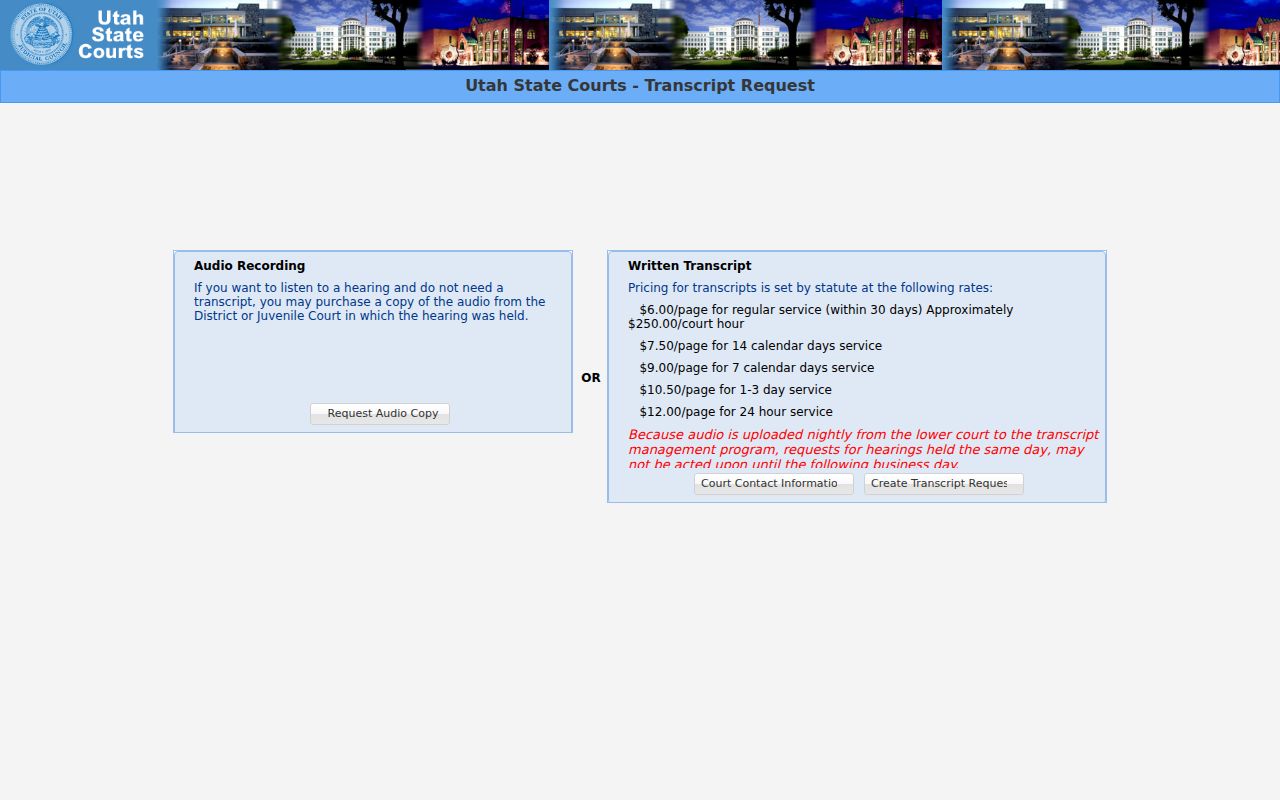Screen dimensions: 1280x800
Task: Click the $6.00/page regular service line
Action: tap(820, 317)
